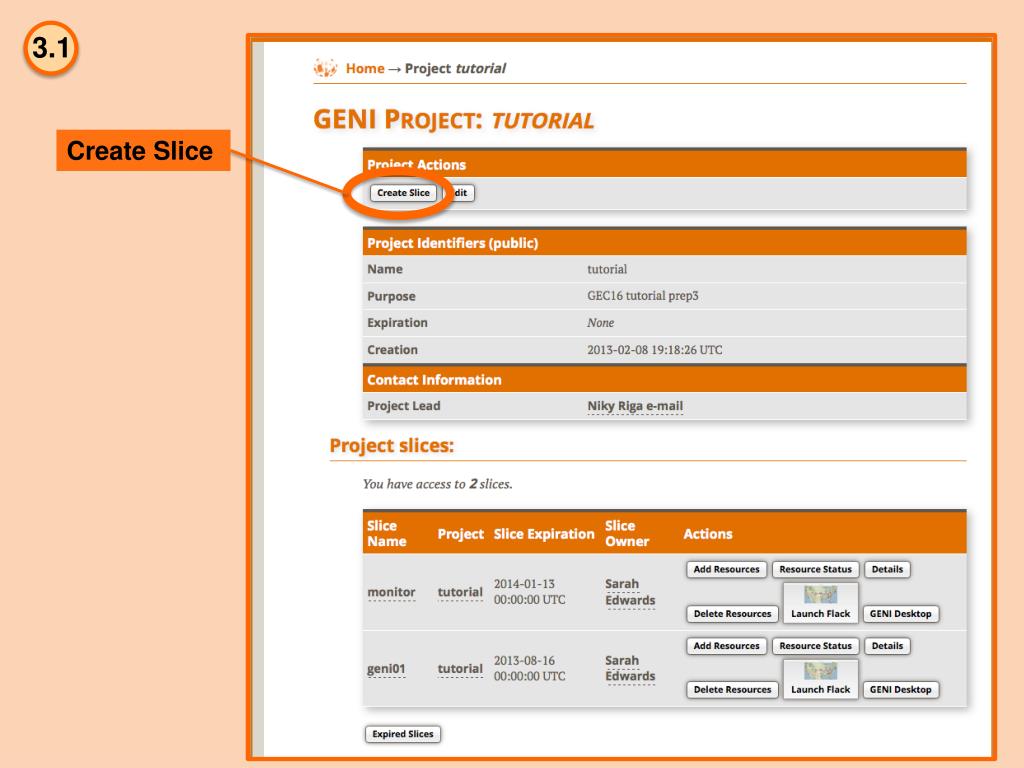Add Resources to the monitor slice
The width and height of the screenshot is (1024, 768).
click(726, 569)
